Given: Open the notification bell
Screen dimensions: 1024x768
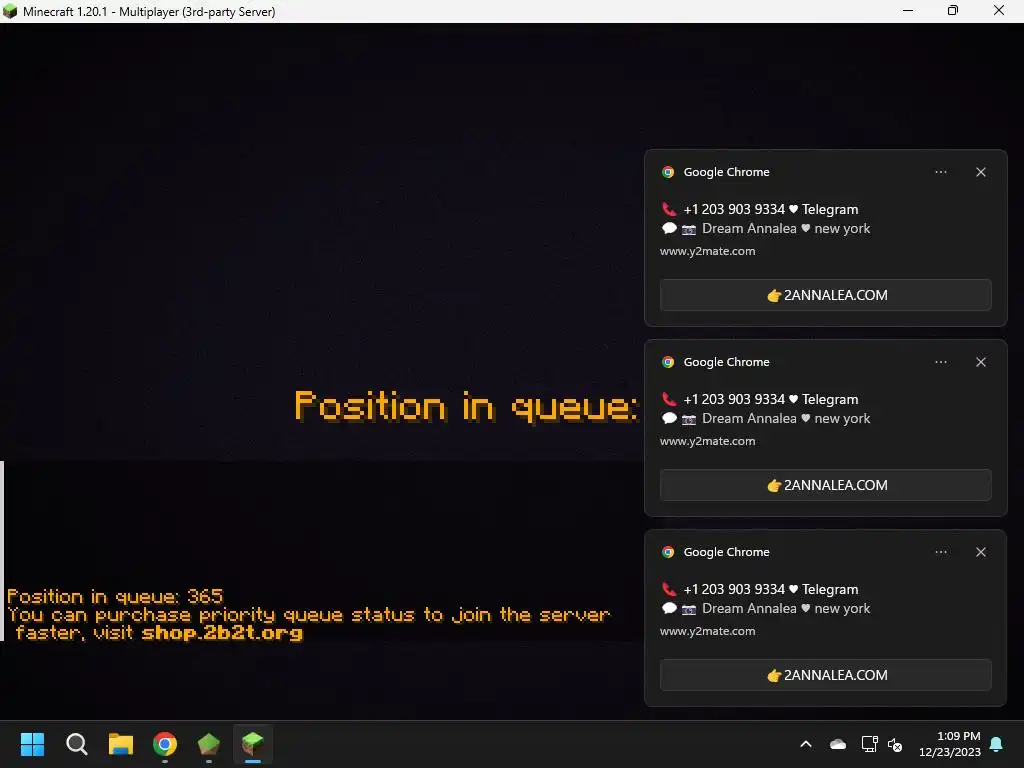Looking at the screenshot, I should (997, 744).
